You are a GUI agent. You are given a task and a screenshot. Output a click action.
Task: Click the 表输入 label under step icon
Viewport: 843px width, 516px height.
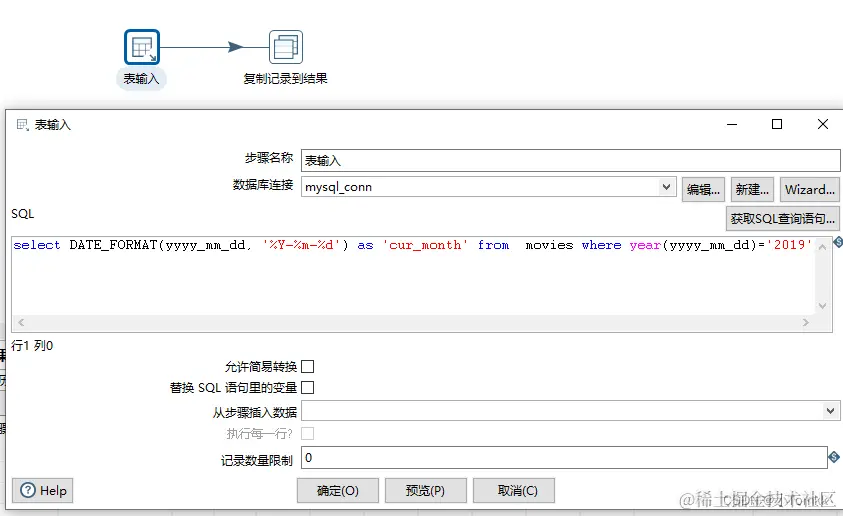pos(141,79)
